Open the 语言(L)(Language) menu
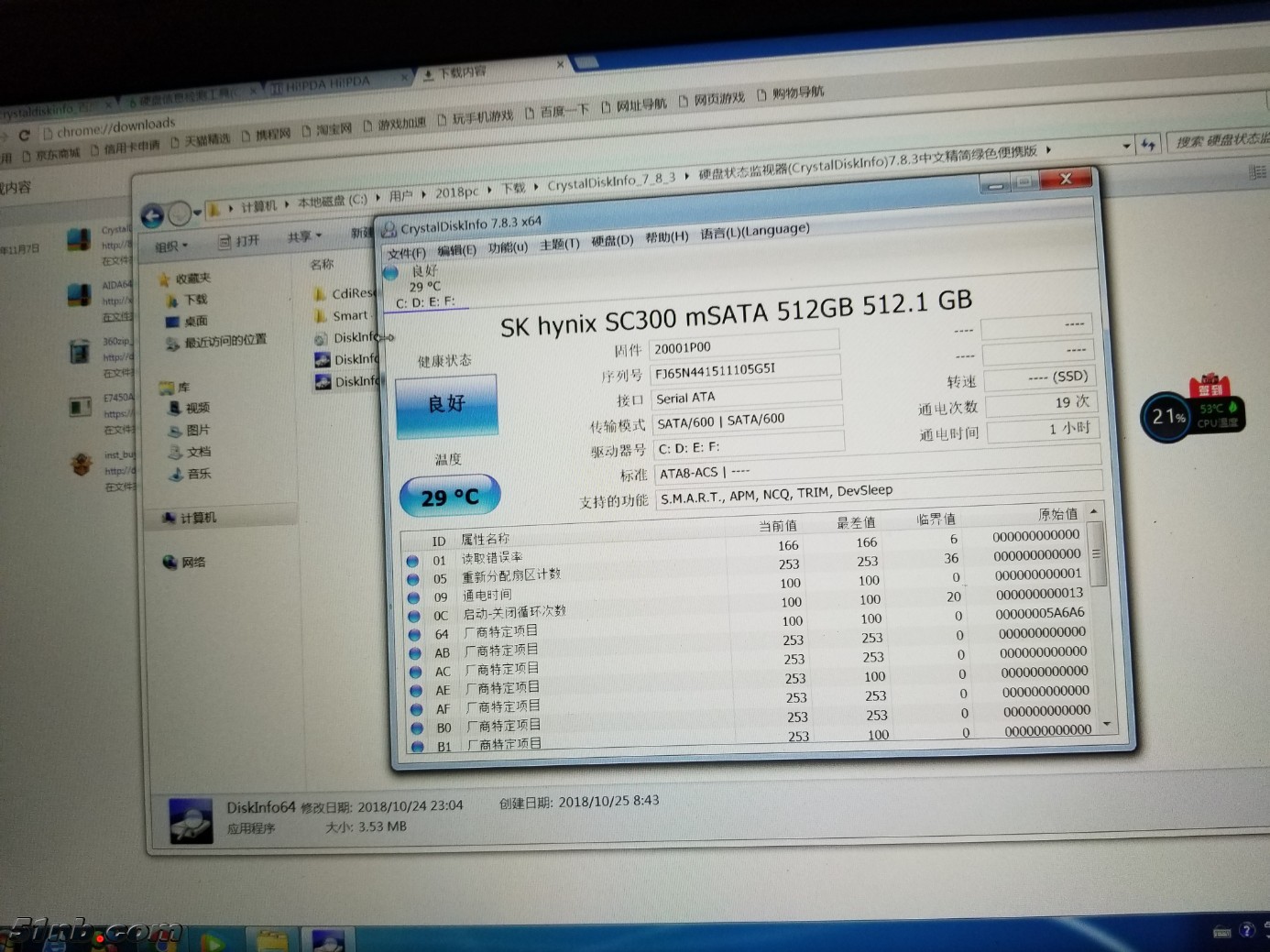The height and width of the screenshot is (952, 1270). (x=754, y=231)
